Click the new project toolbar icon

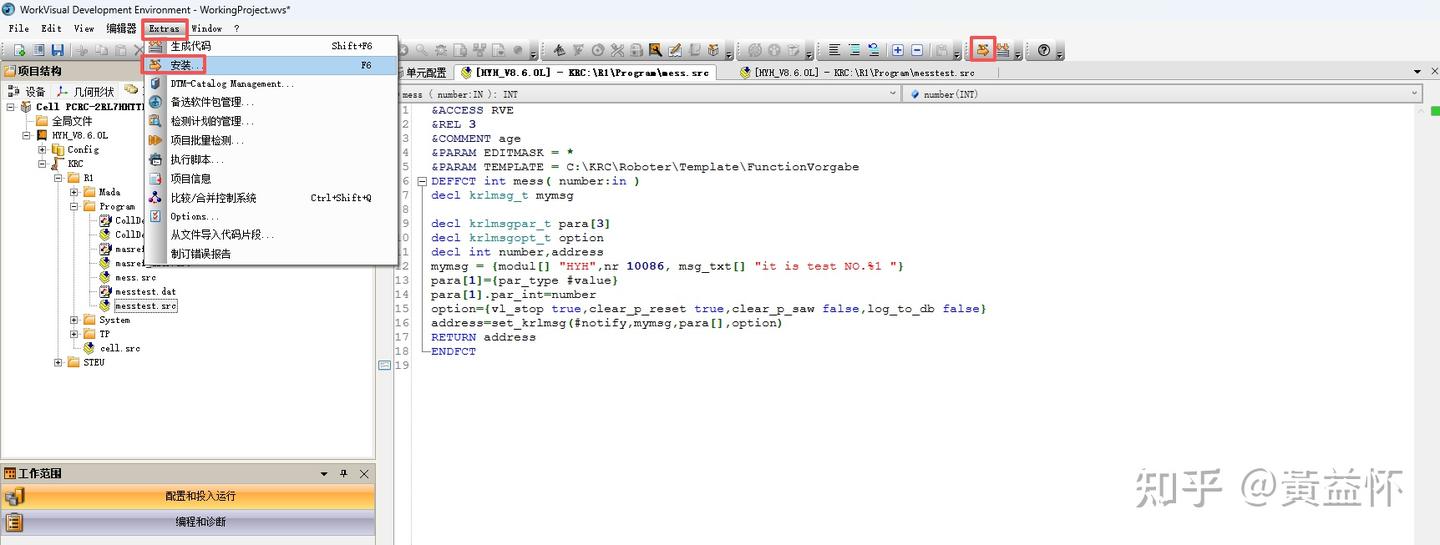click(x=19, y=50)
